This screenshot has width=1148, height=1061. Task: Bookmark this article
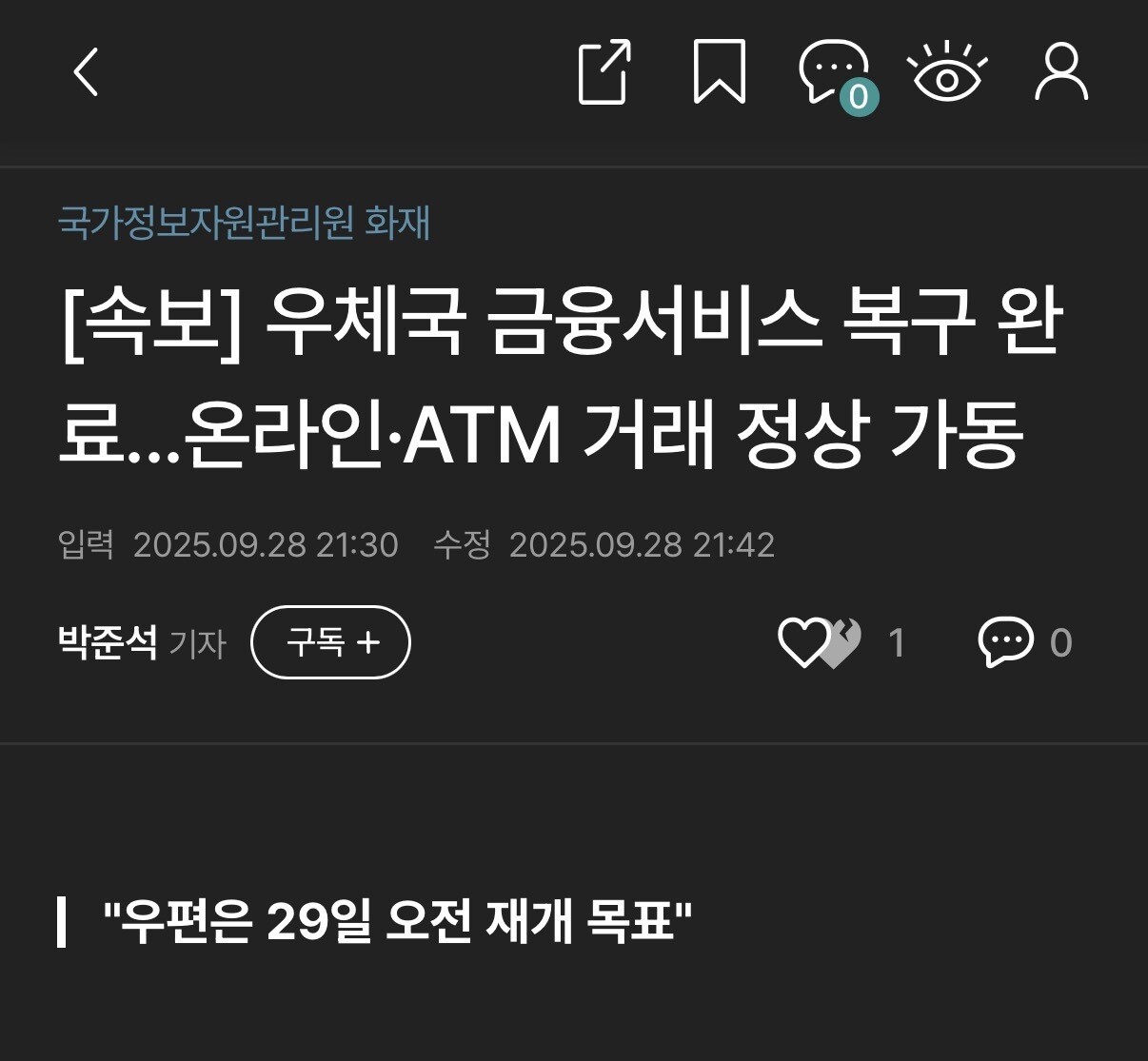(719, 71)
